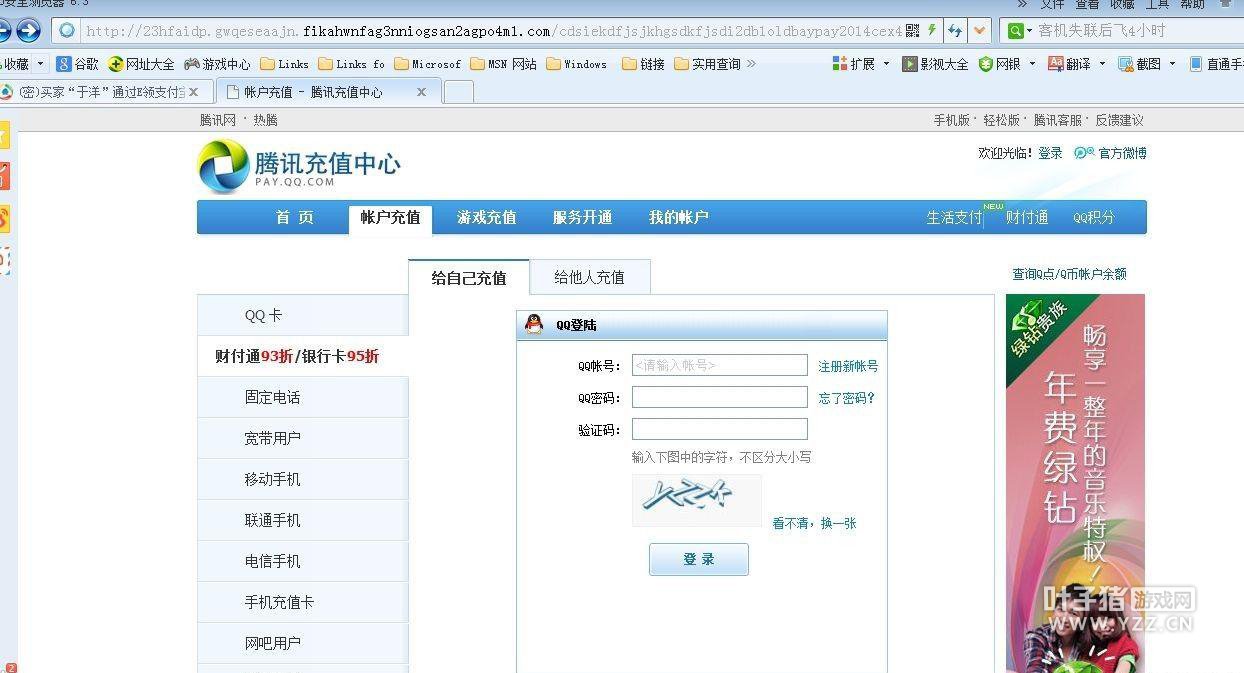
Task: Expand the 截图 dropdown arrow
Action: tap(1172, 64)
